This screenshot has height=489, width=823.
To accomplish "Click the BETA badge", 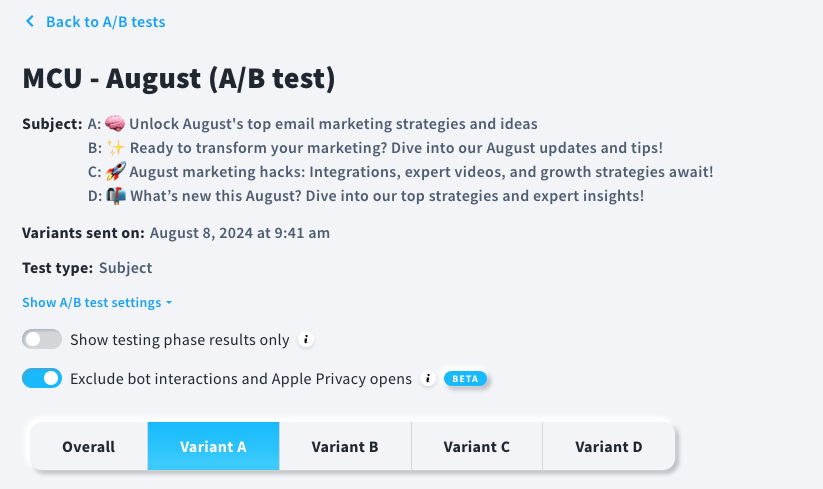I will pos(465,379).
